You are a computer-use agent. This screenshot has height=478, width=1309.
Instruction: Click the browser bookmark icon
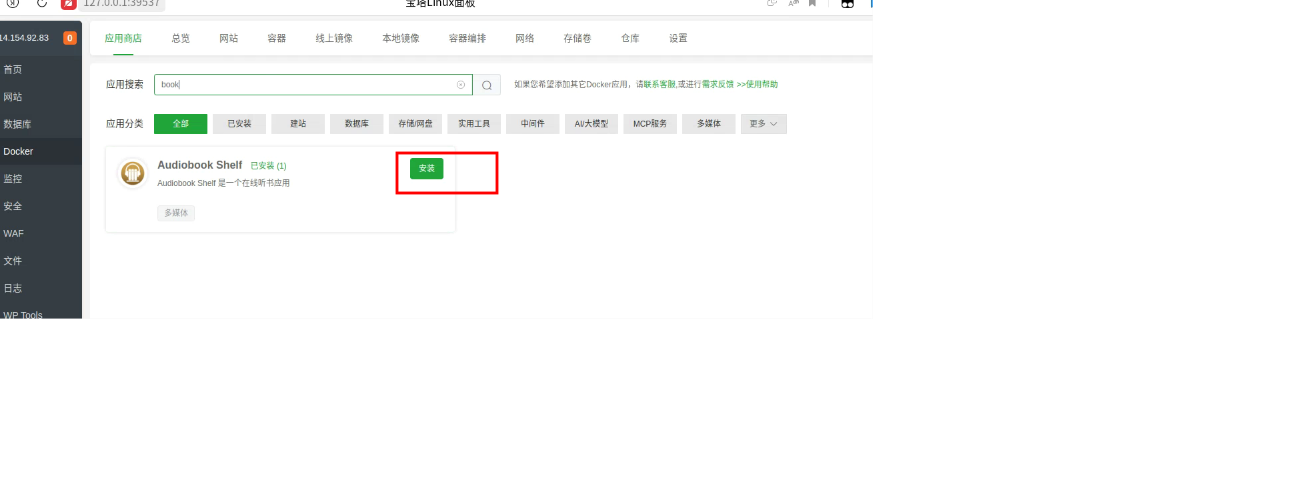(x=812, y=3)
